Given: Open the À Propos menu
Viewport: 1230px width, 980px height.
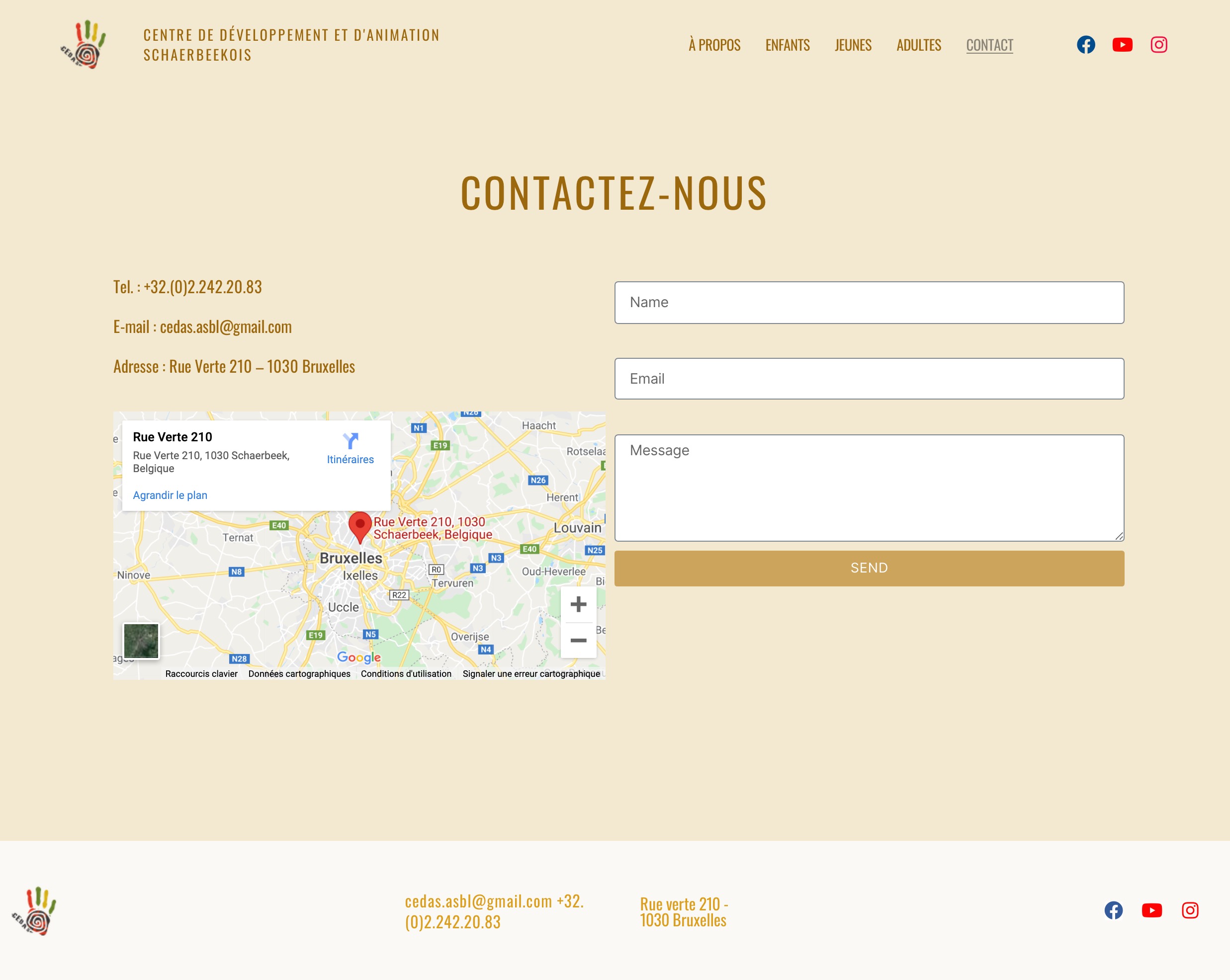Looking at the screenshot, I should tap(714, 45).
